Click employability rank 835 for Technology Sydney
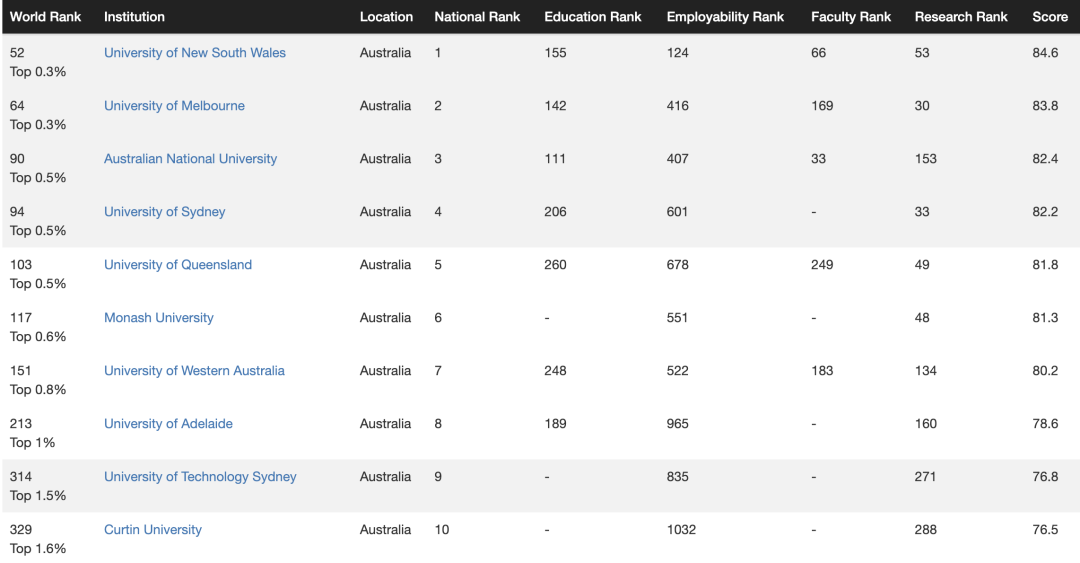The width and height of the screenshot is (1080, 563). coord(677,477)
